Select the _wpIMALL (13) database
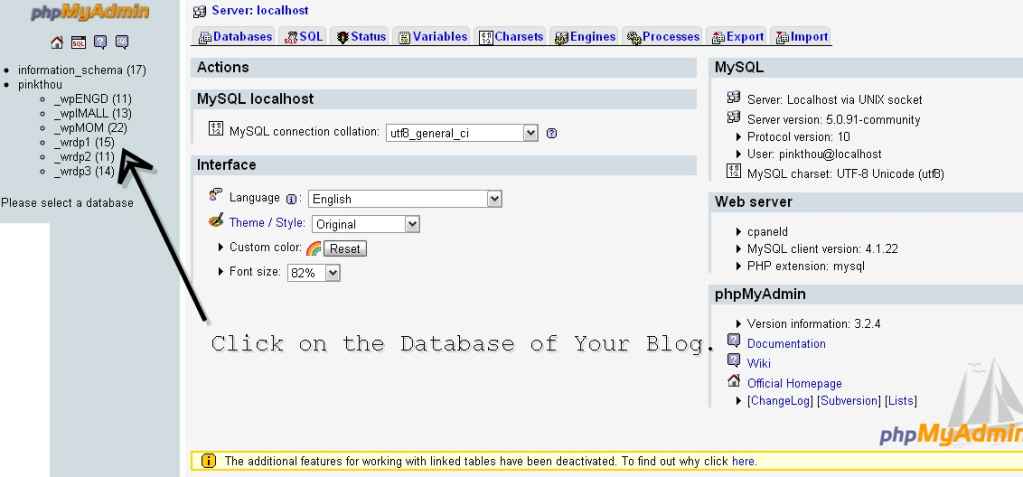This screenshot has height=477, width=1023. pyautogui.click(x=93, y=114)
